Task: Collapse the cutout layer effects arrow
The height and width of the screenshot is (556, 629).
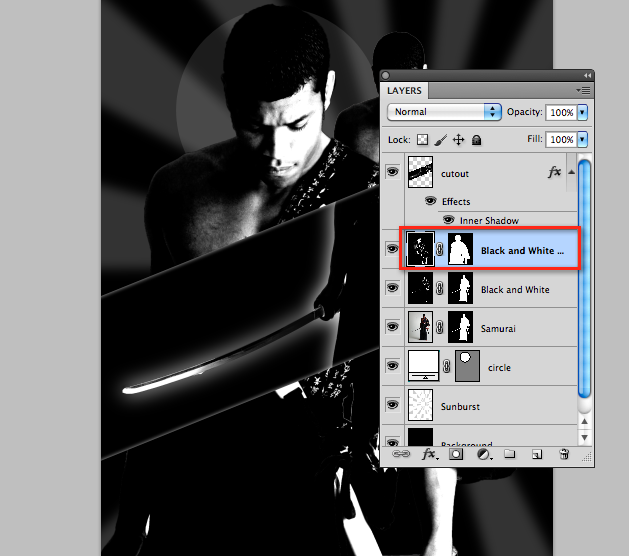Action: click(x=572, y=172)
